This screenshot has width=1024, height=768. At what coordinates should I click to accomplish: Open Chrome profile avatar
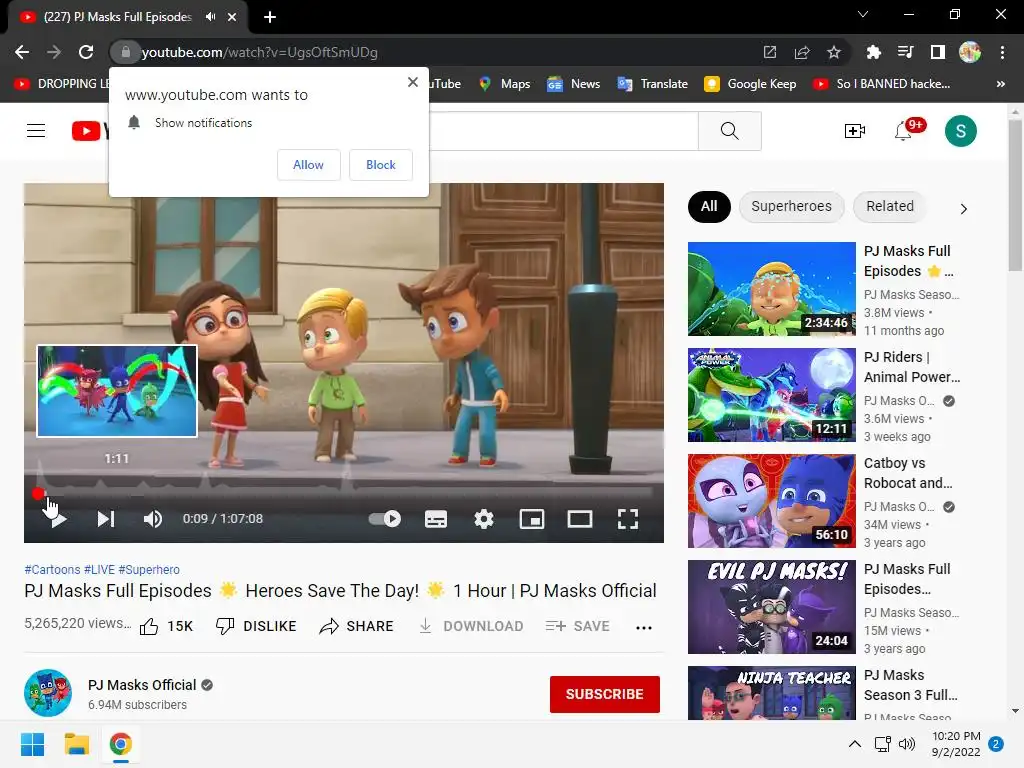(970, 52)
